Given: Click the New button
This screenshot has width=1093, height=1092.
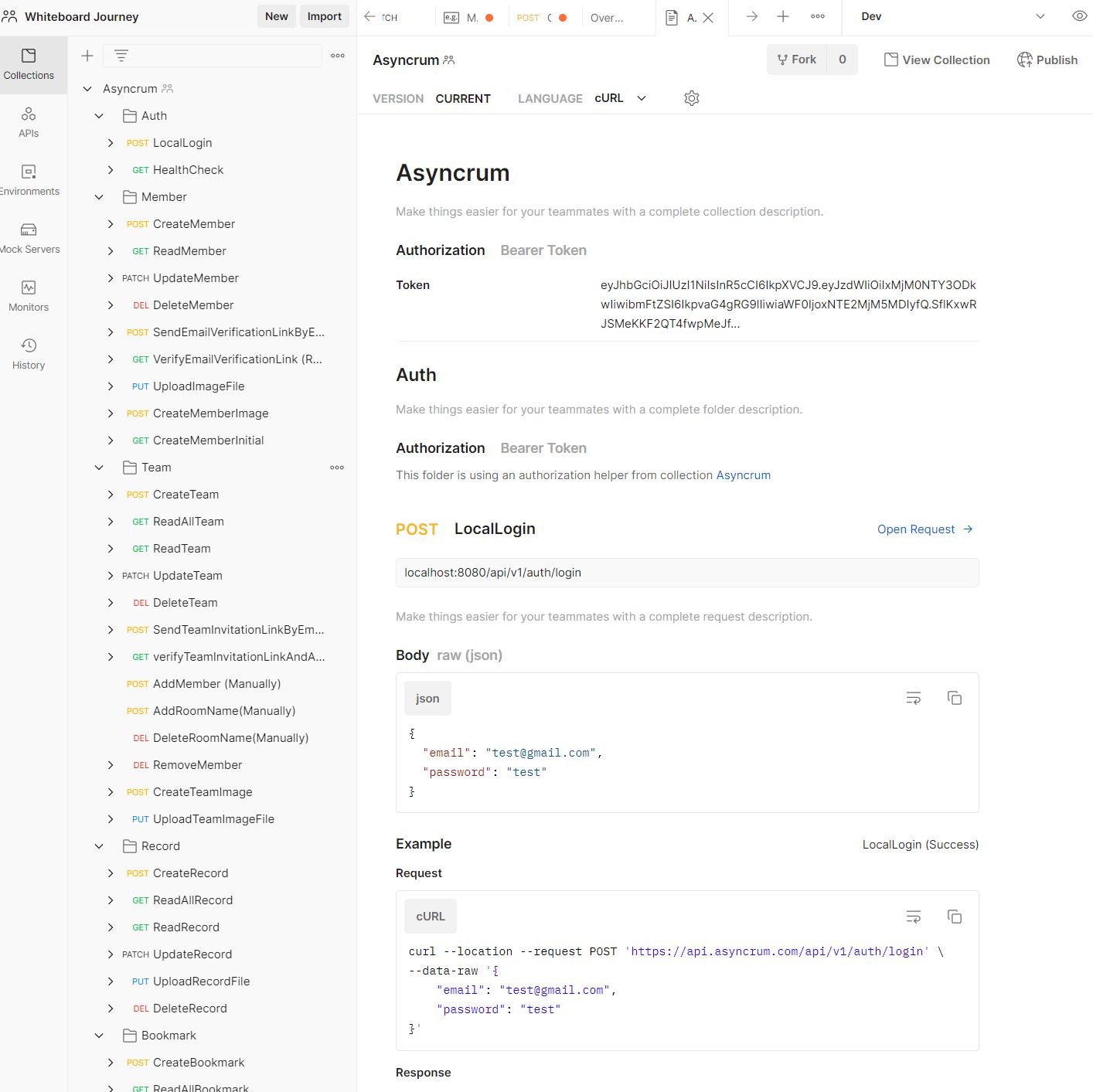Looking at the screenshot, I should (277, 16).
